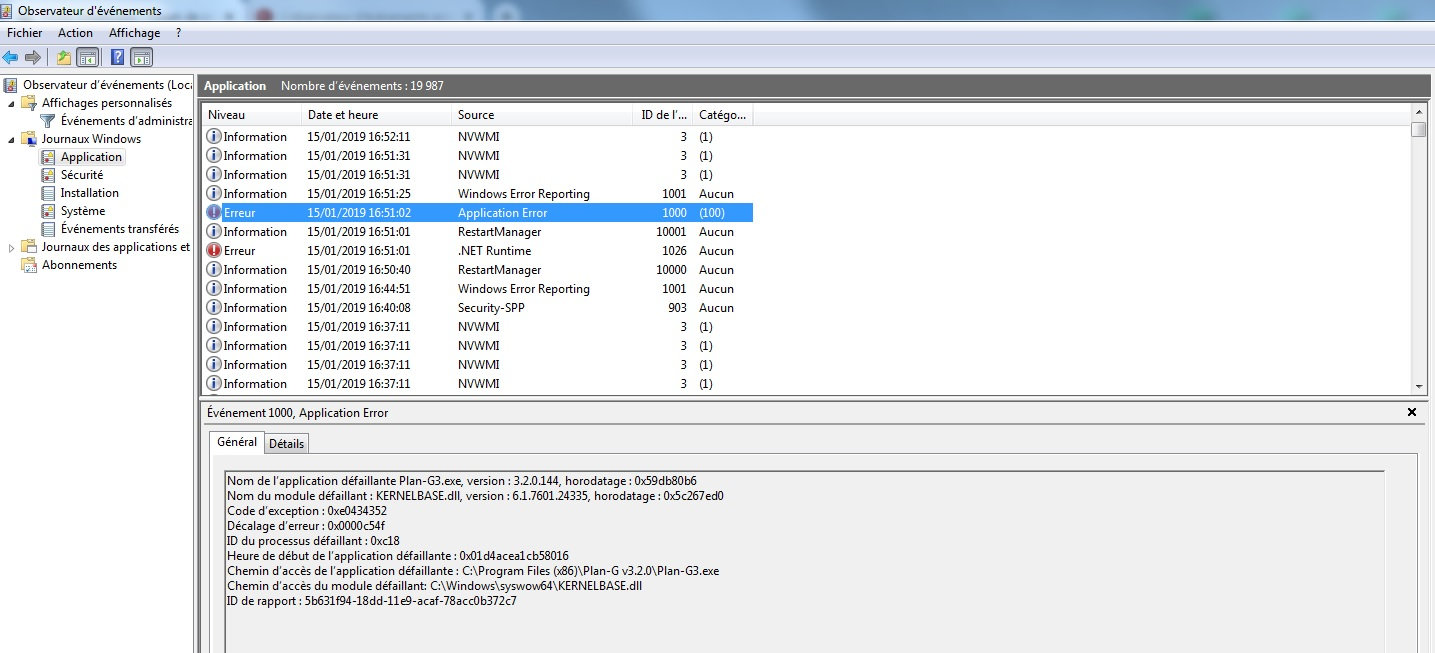This screenshot has width=1435, height=653.
Task: Click the info icon of NVWMI 16:52:11 row
Action: (x=214, y=137)
